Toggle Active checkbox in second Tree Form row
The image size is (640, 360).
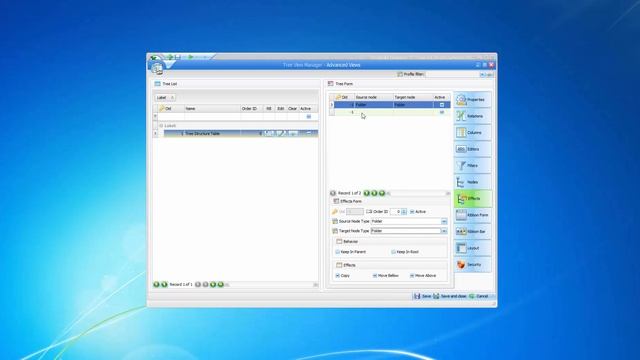click(x=442, y=112)
